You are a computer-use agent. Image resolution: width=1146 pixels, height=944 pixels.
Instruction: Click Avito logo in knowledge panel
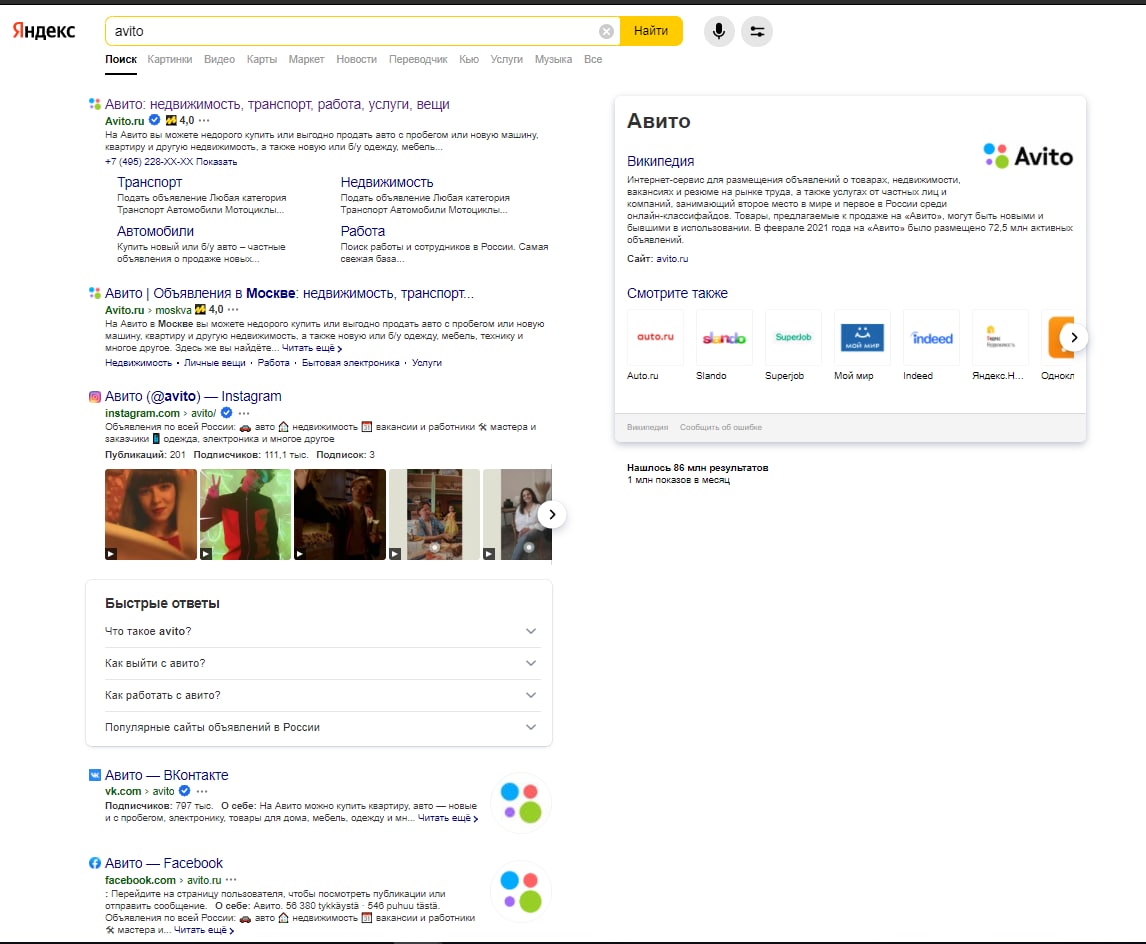(x=1028, y=156)
